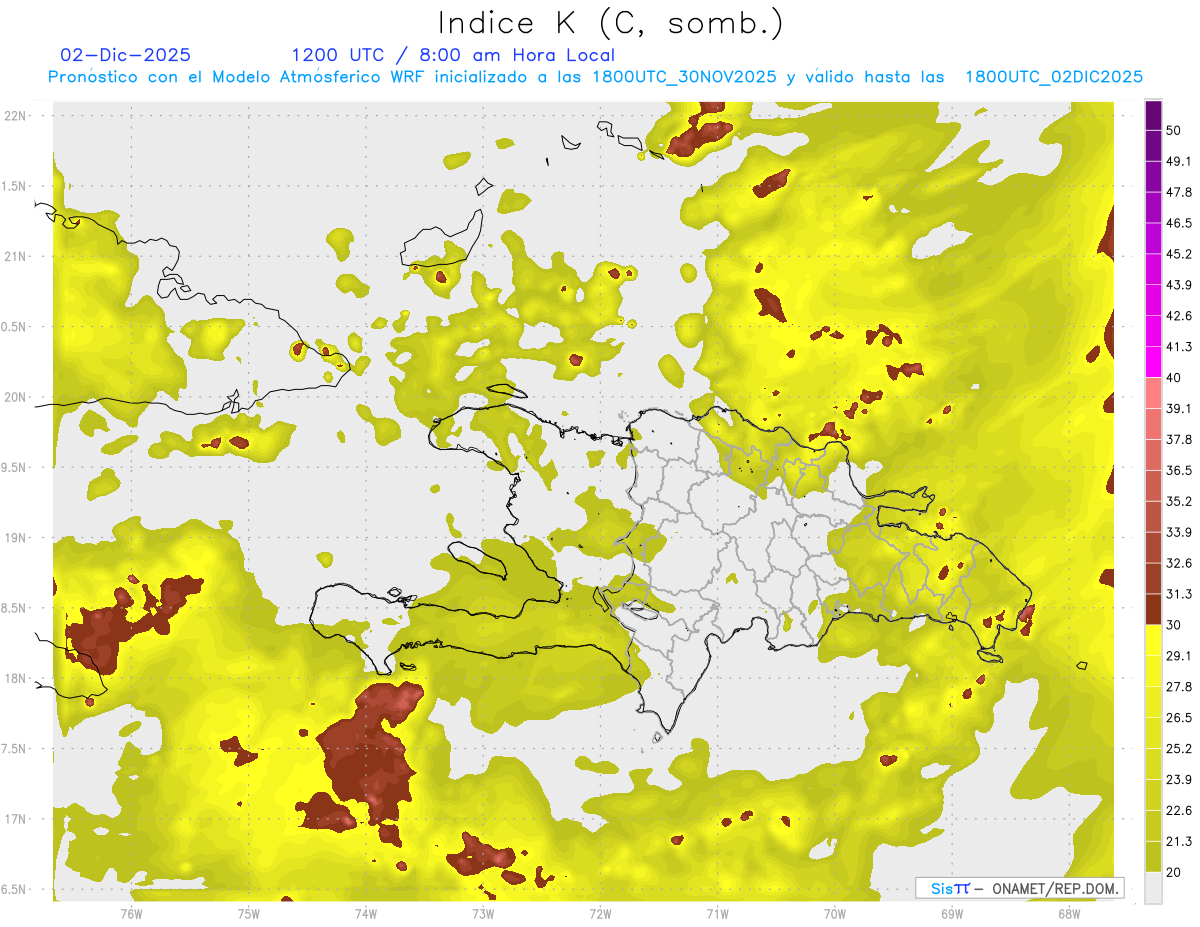Click colorbar value "21.3"
The width and height of the screenshot is (1200, 927).
pyautogui.click(x=1179, y=841)
